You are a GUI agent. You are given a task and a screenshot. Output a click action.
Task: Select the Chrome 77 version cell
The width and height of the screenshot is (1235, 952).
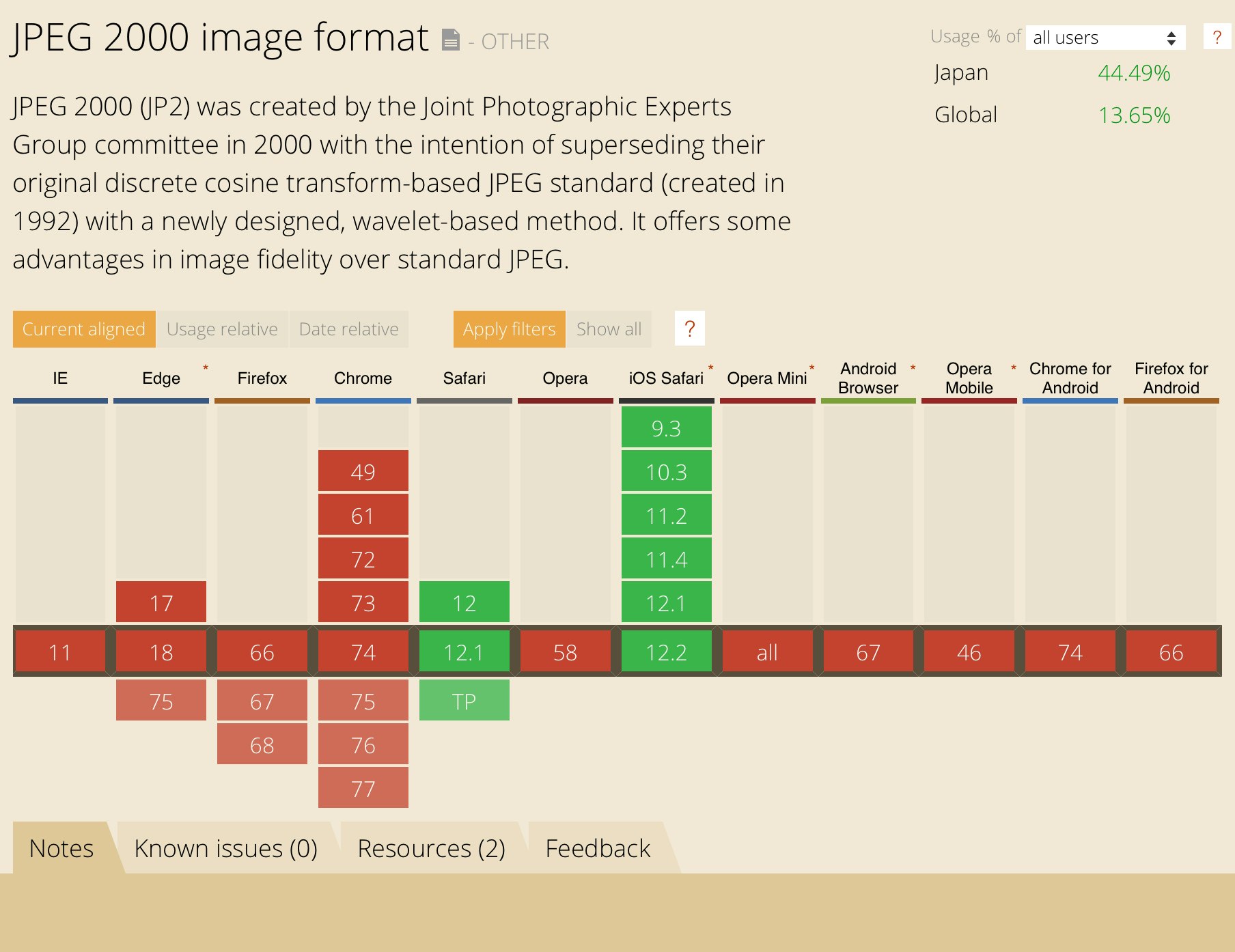coord(363,787)
